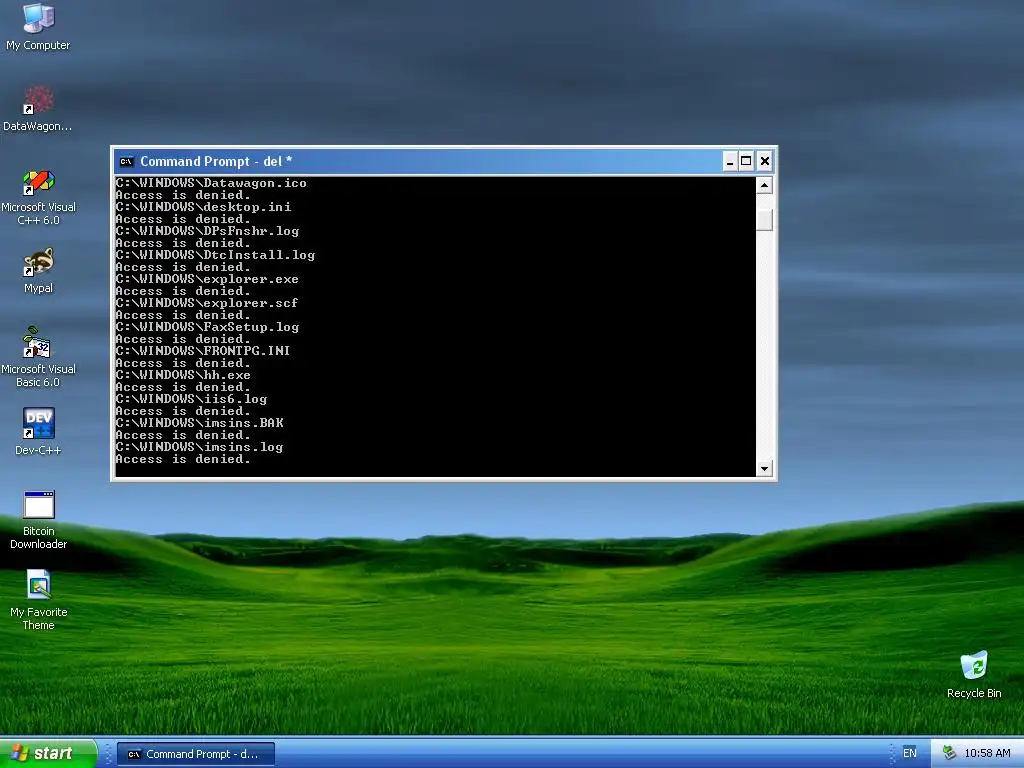Click the line C:\WINDOWS\FRONTPG.INI
This screenshot has width=1024, height=768.
pos(203,351)
